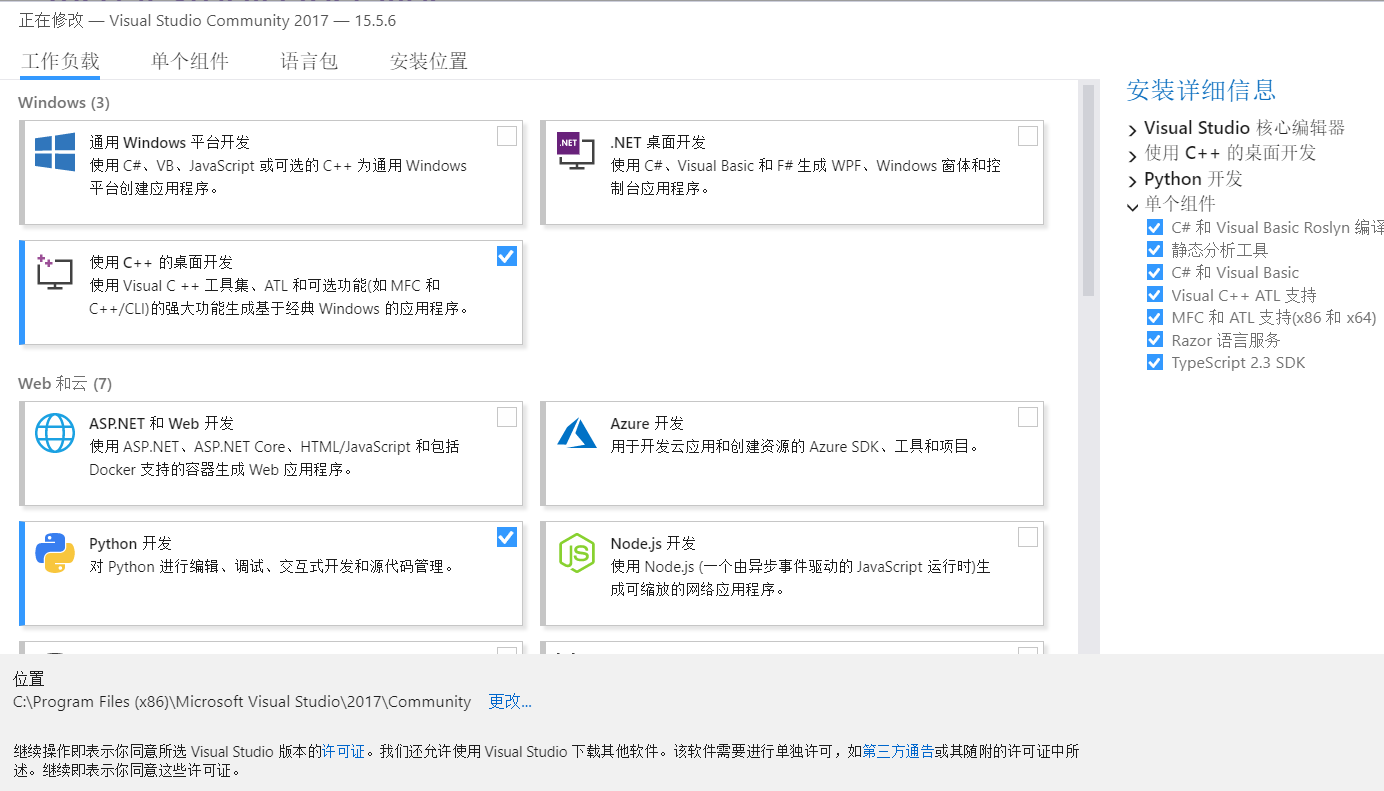This screenshot has height=791, width=1384.
Task: Enable the Node.js 开发 workload checkbox
Action: click(1028, 537)
